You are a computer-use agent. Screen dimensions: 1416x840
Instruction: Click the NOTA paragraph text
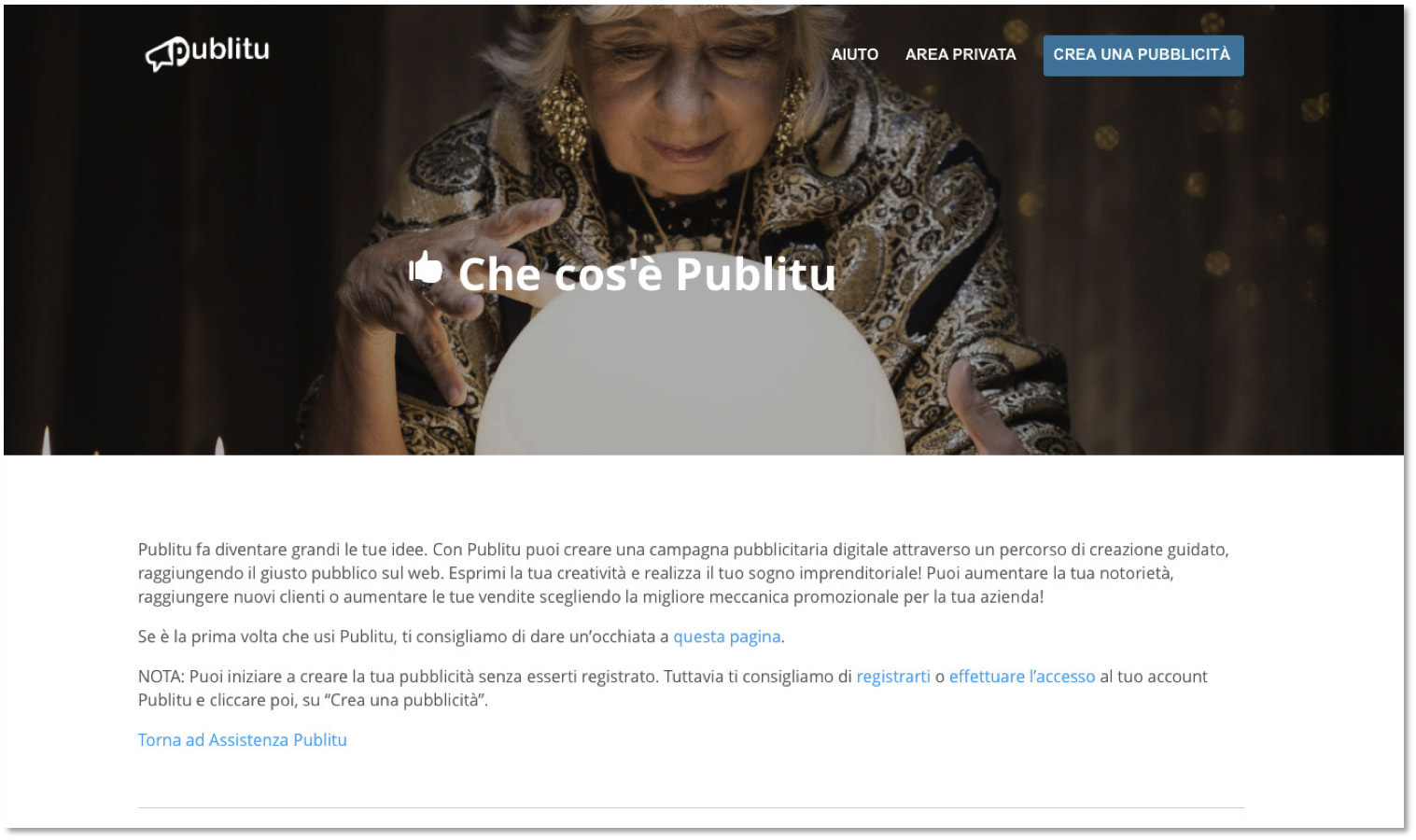673,688
